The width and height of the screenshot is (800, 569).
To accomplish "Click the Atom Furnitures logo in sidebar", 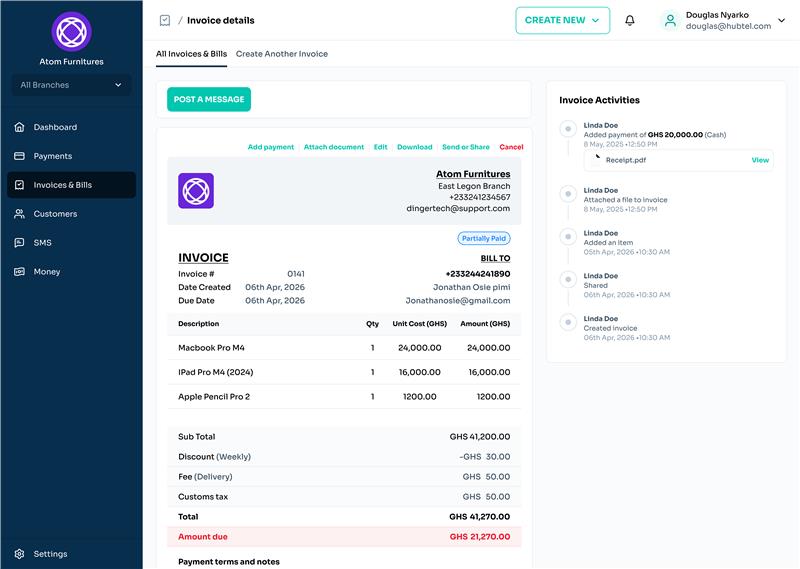I will pyautogui.click(x=71, y=31).
